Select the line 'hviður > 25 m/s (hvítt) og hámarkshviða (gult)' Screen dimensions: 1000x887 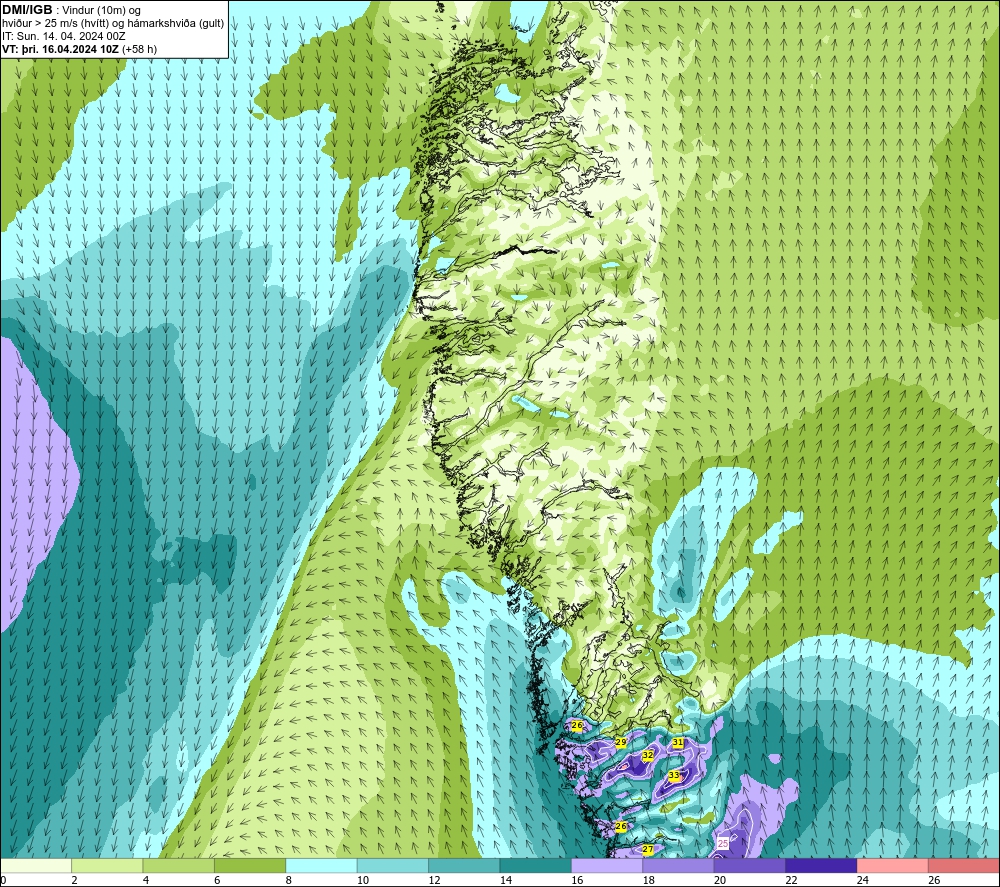point(113,23)
